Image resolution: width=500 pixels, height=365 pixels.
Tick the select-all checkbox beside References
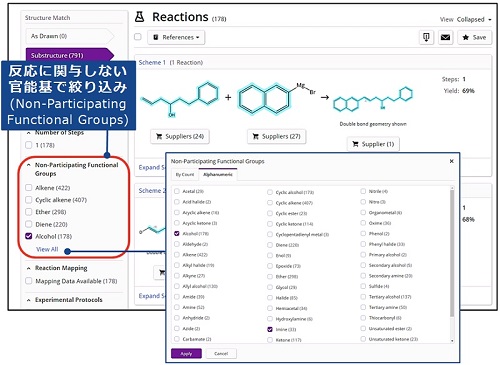[138, 37]
